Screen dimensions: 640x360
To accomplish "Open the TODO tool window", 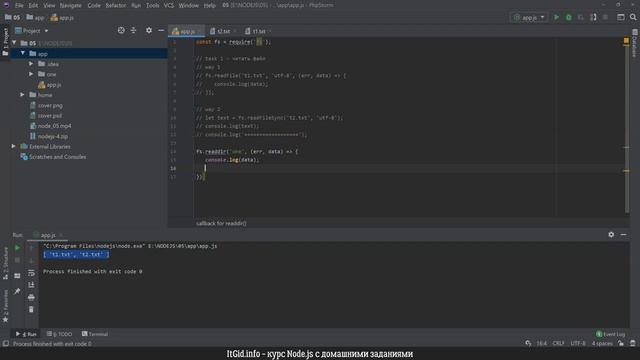I will [60, 334].
